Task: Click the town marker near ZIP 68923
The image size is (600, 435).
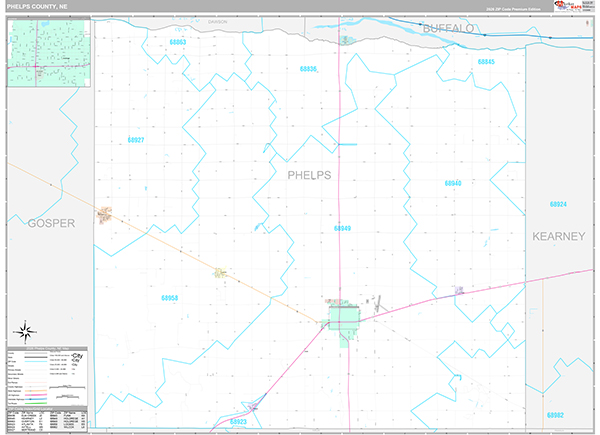Action: [x=253, y=406]
